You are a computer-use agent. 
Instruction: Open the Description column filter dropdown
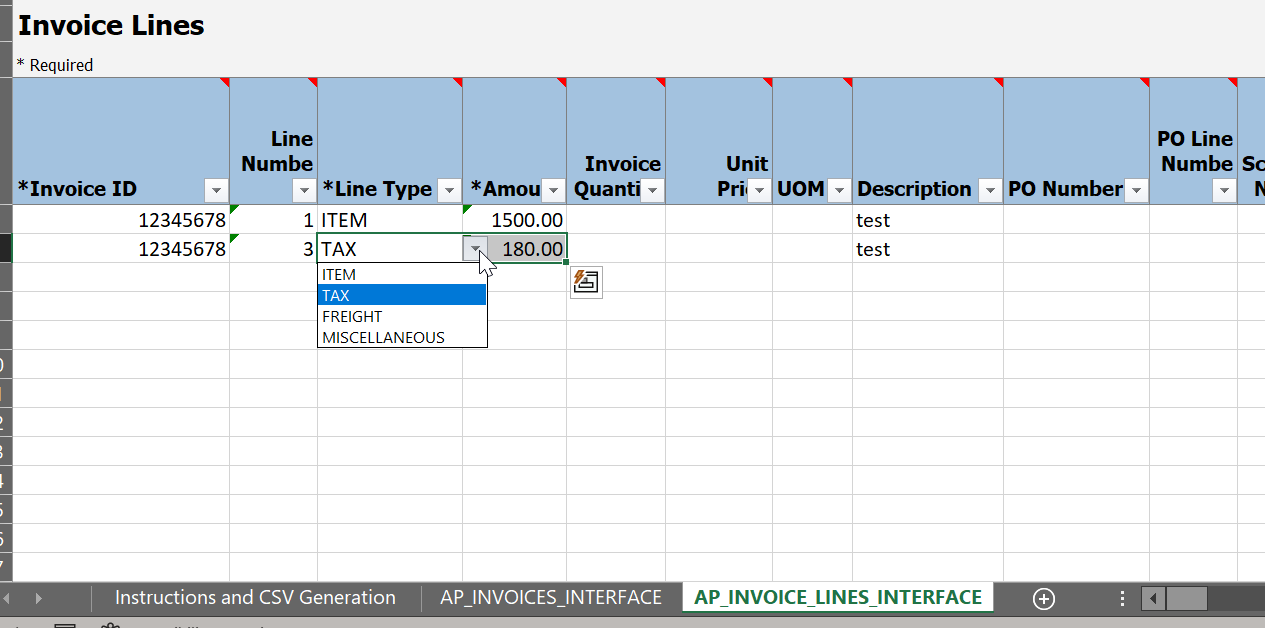point(990,189)
